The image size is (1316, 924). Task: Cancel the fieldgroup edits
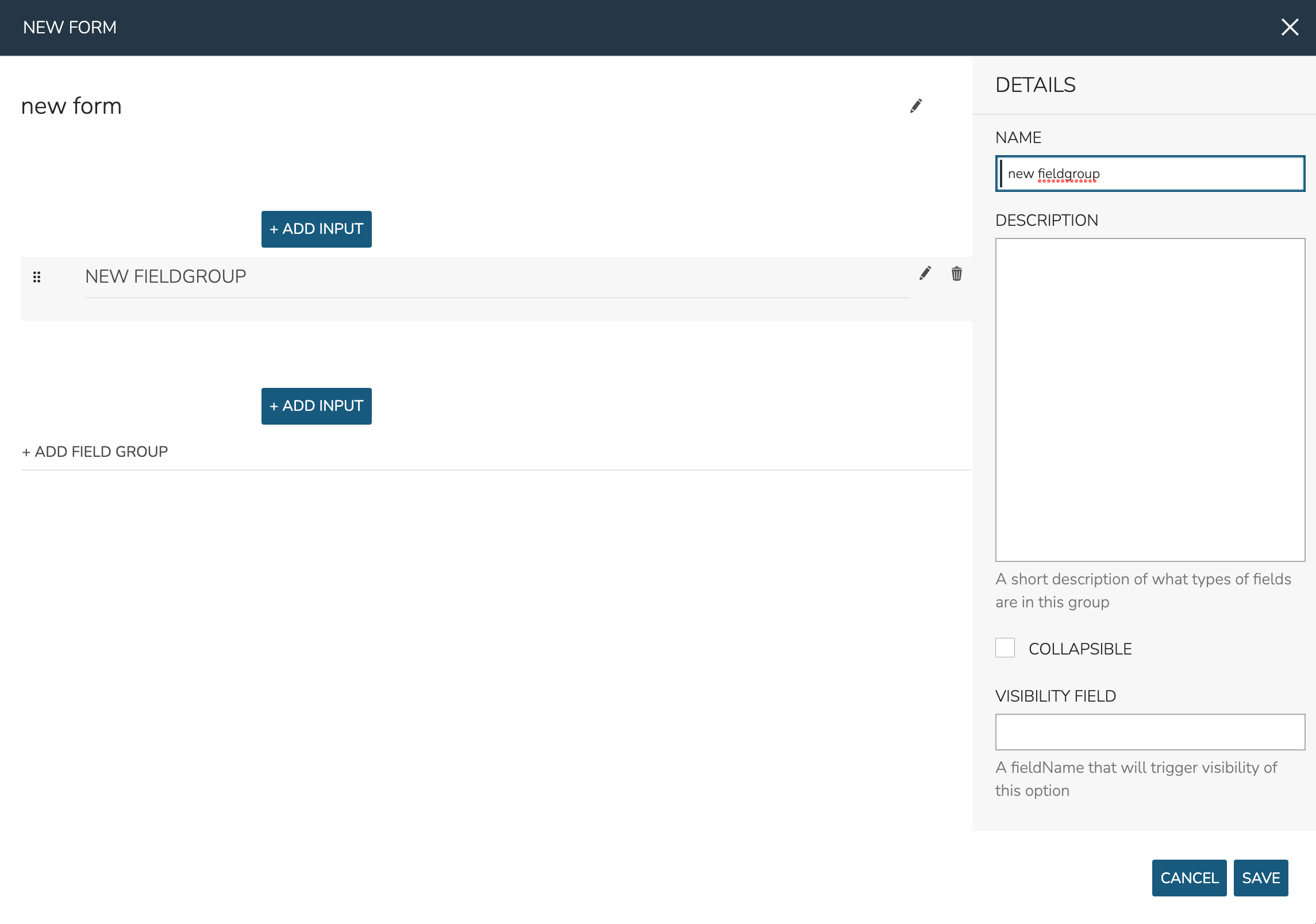(x=1189, y=877)
